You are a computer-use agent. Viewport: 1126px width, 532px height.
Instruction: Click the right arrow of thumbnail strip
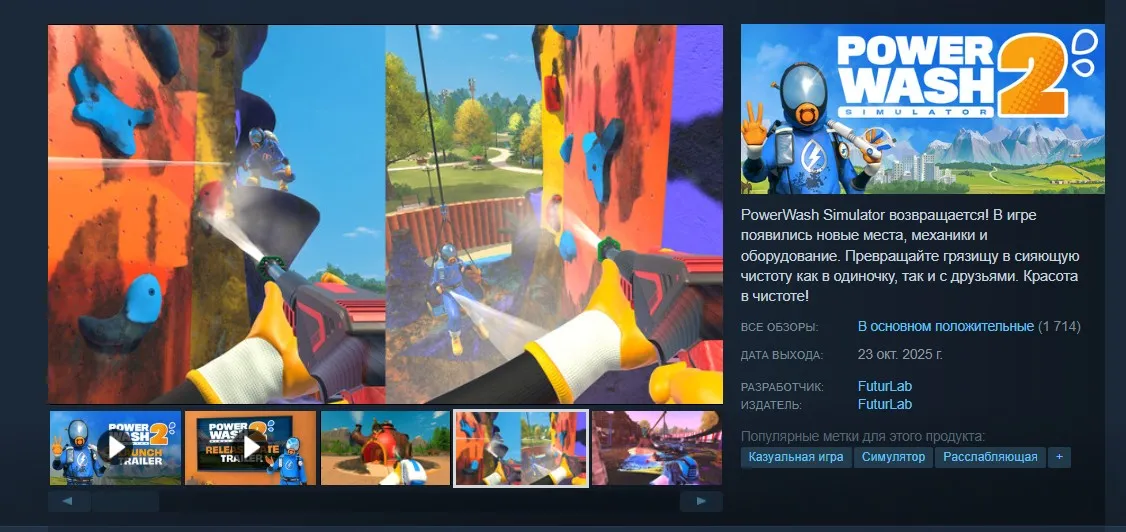pos(702,501)
